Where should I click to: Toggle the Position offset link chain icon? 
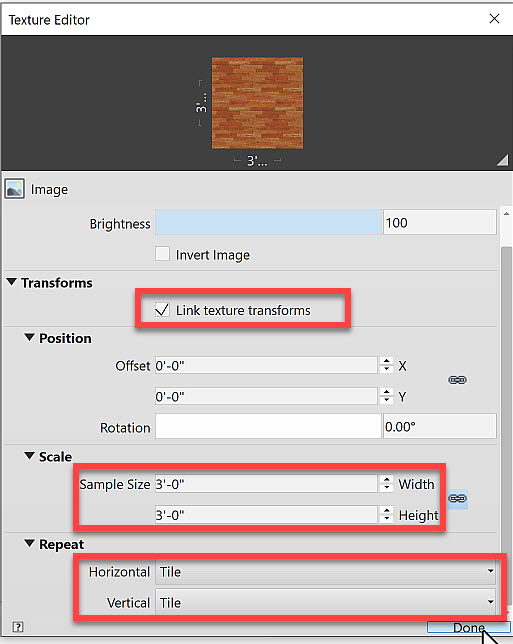point(457,380)
